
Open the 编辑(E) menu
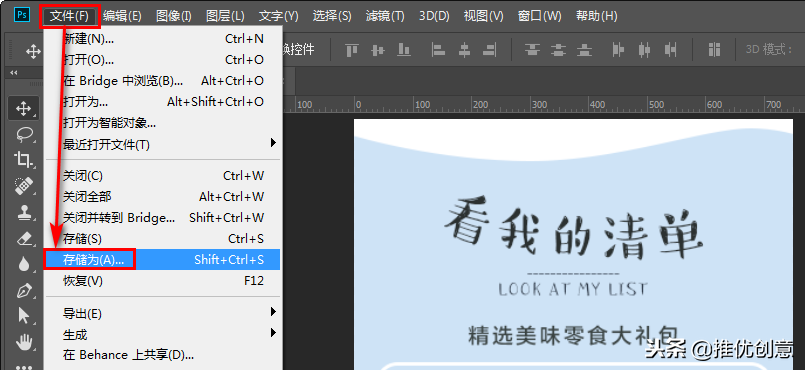[x=122, y=16]
